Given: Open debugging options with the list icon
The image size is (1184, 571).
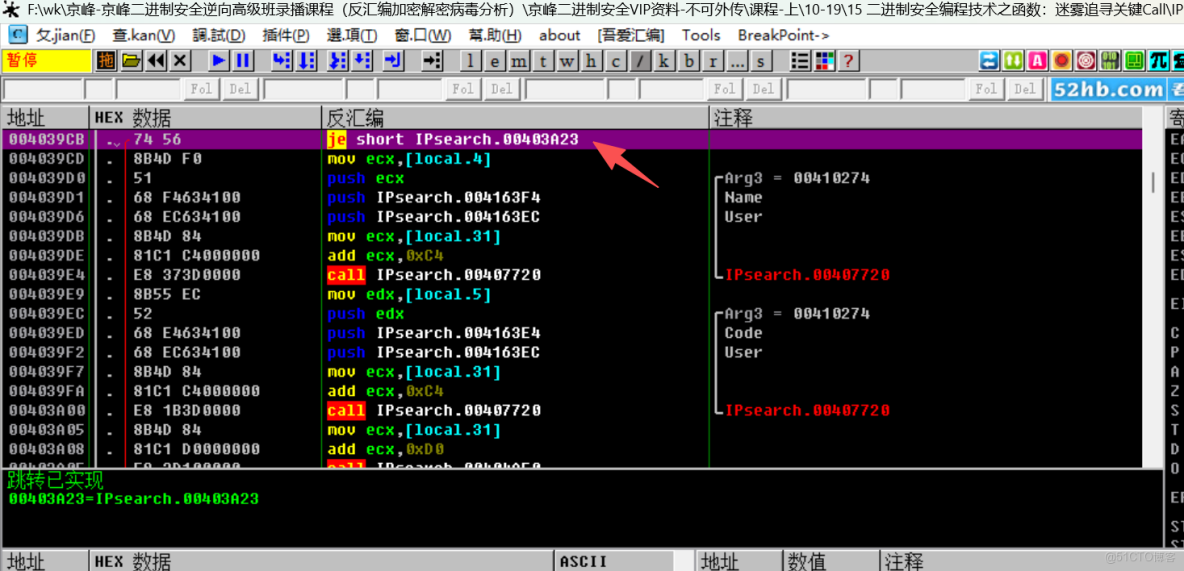Looking at the screenshot, I should [800, 61].
